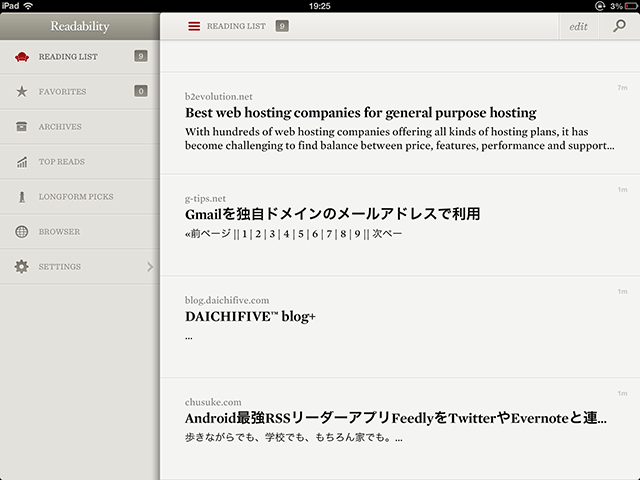Tap the battery indicator icon
This screenshot has width=640, height=480.
[631, 6]
